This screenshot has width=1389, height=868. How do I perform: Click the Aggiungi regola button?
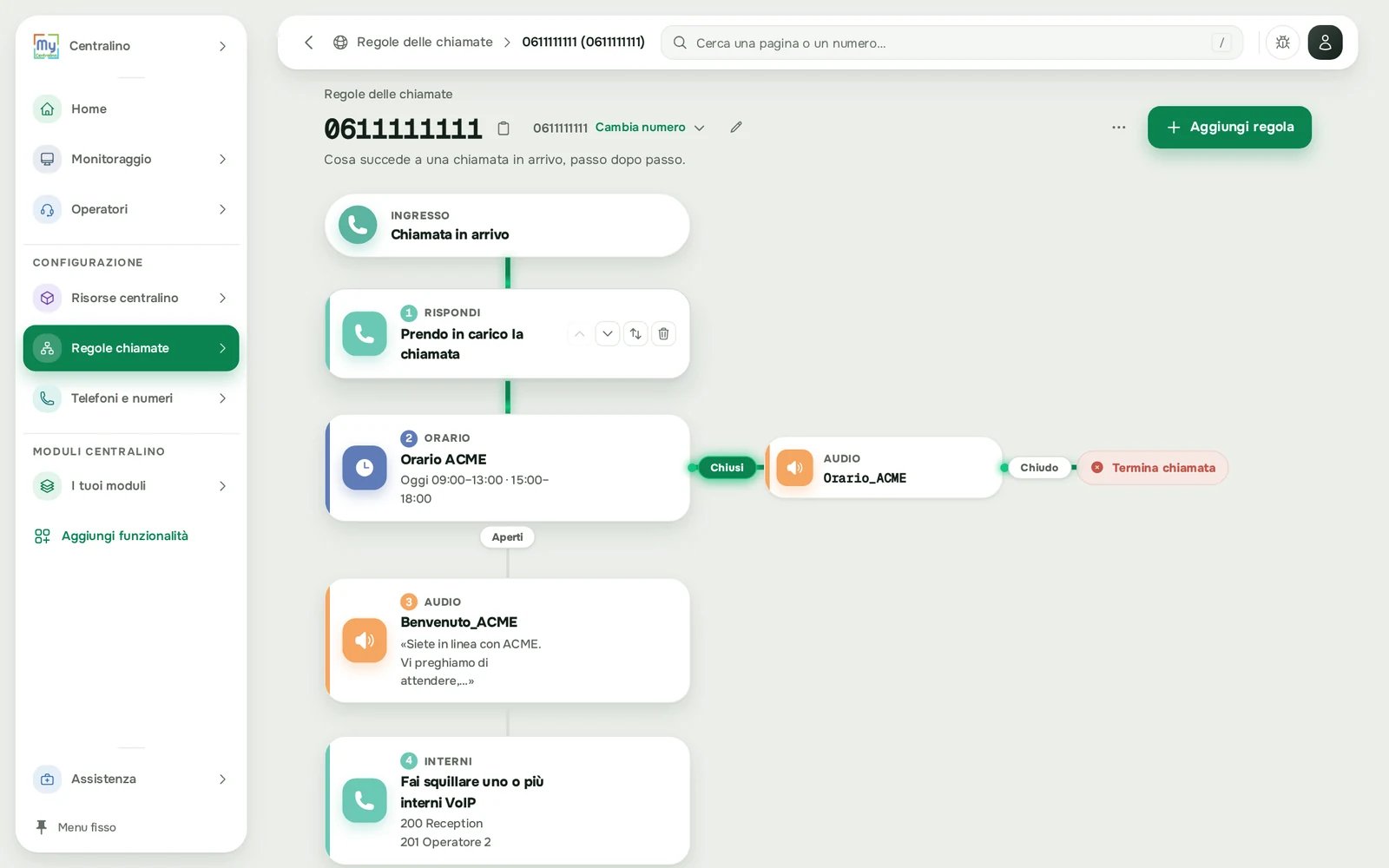pos(1229,127)
